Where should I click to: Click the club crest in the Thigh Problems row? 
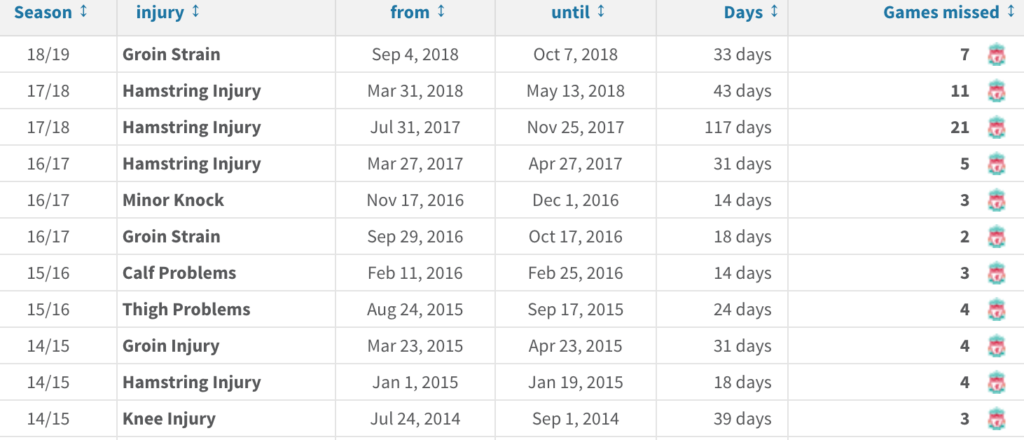pyautogui.click(x=996, y=310)
